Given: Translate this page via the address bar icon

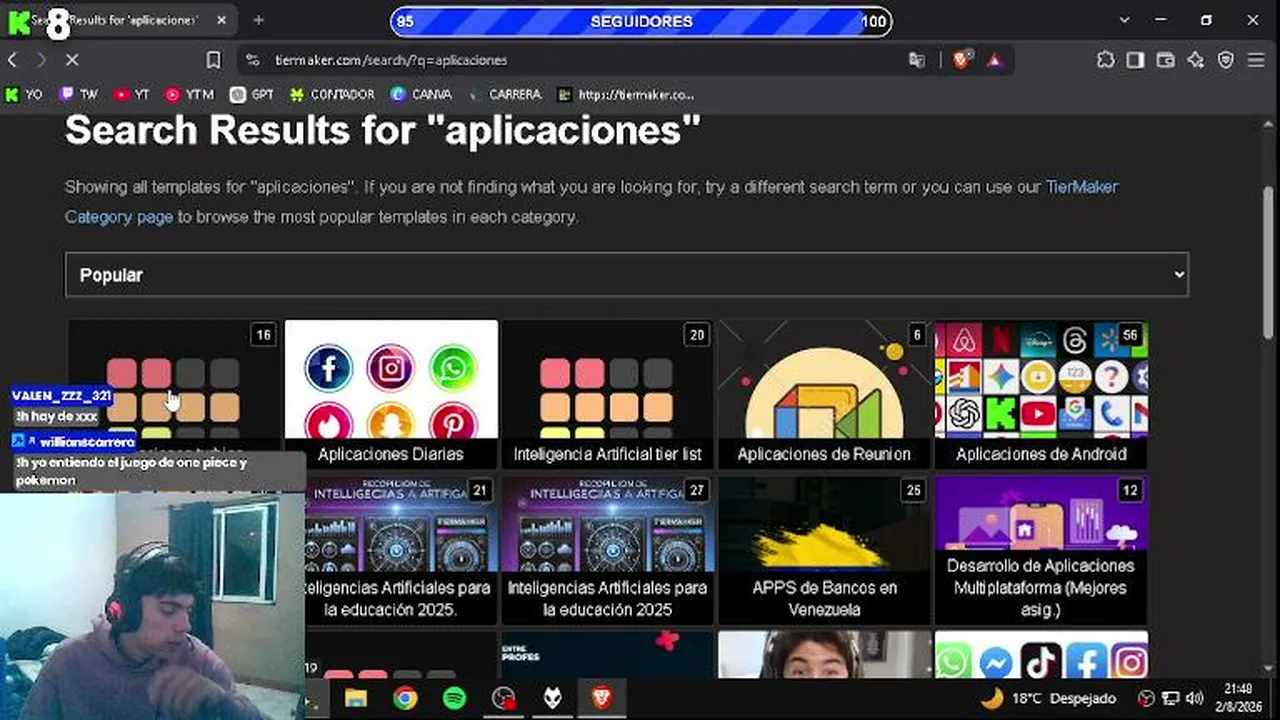Looking at the screenshot, I should click(x=916, y=60).
